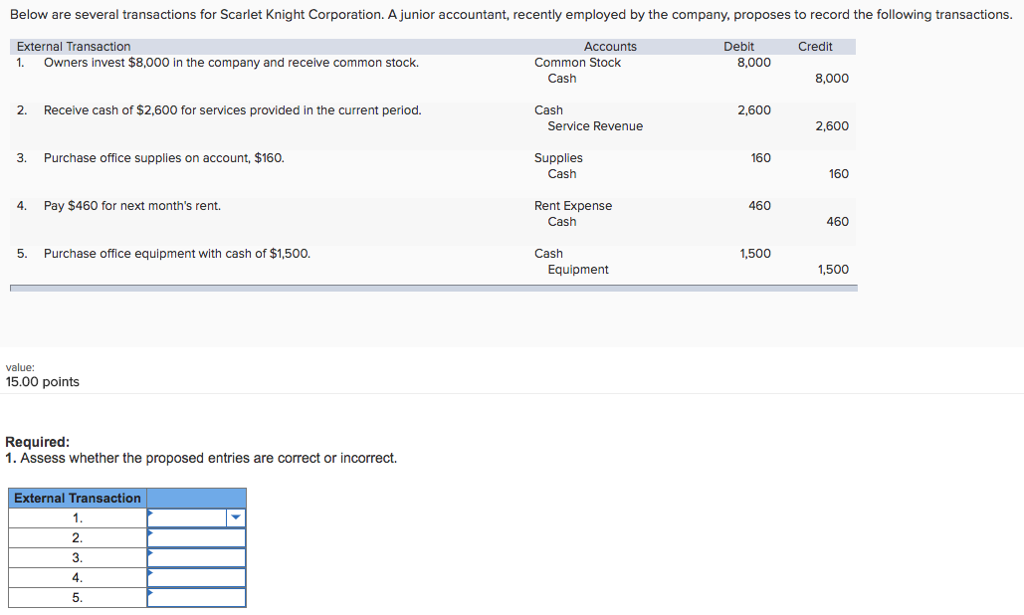Viewport: 1024px width, 615px height.
Task: Click the downward arrow icon beside row 1
Action: point(235,517)
